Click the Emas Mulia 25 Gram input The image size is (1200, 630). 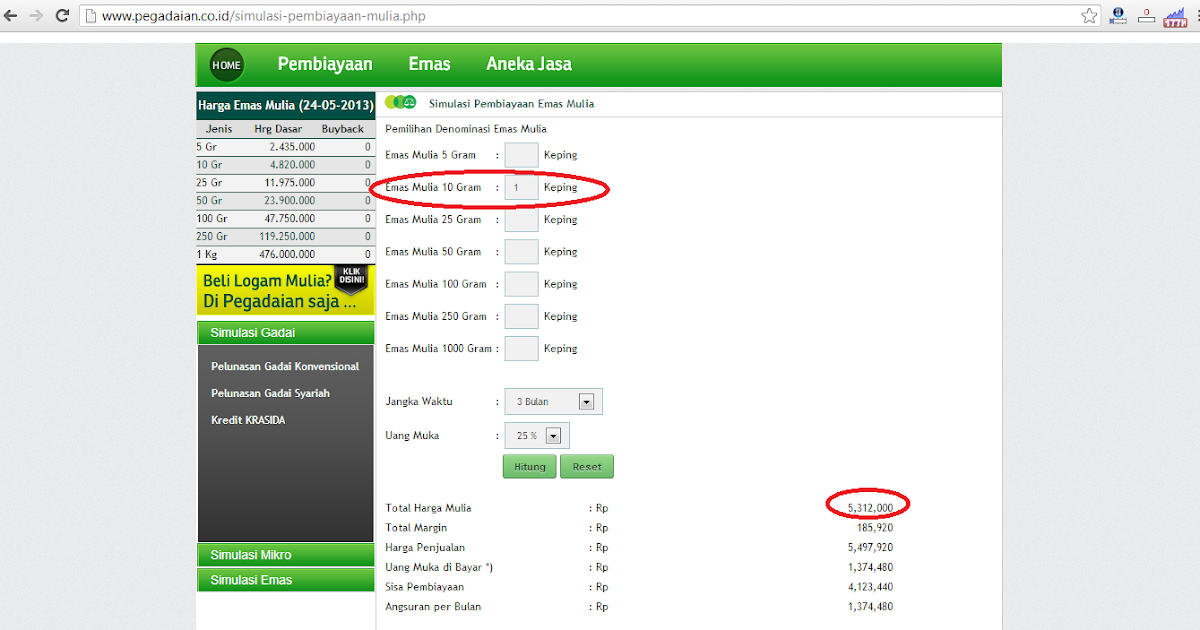521,219
